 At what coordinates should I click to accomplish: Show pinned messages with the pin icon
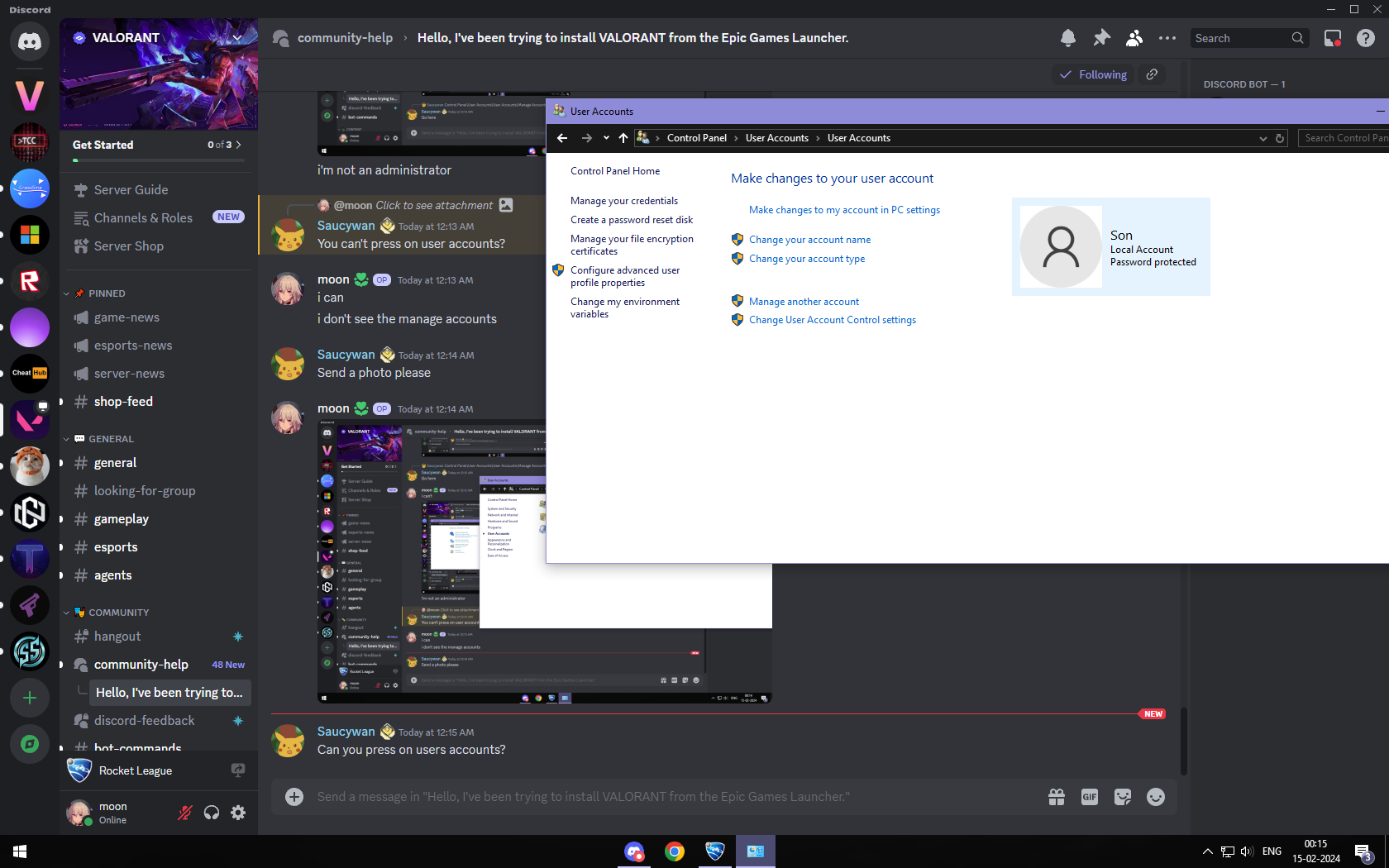(x=1101, y=38)
